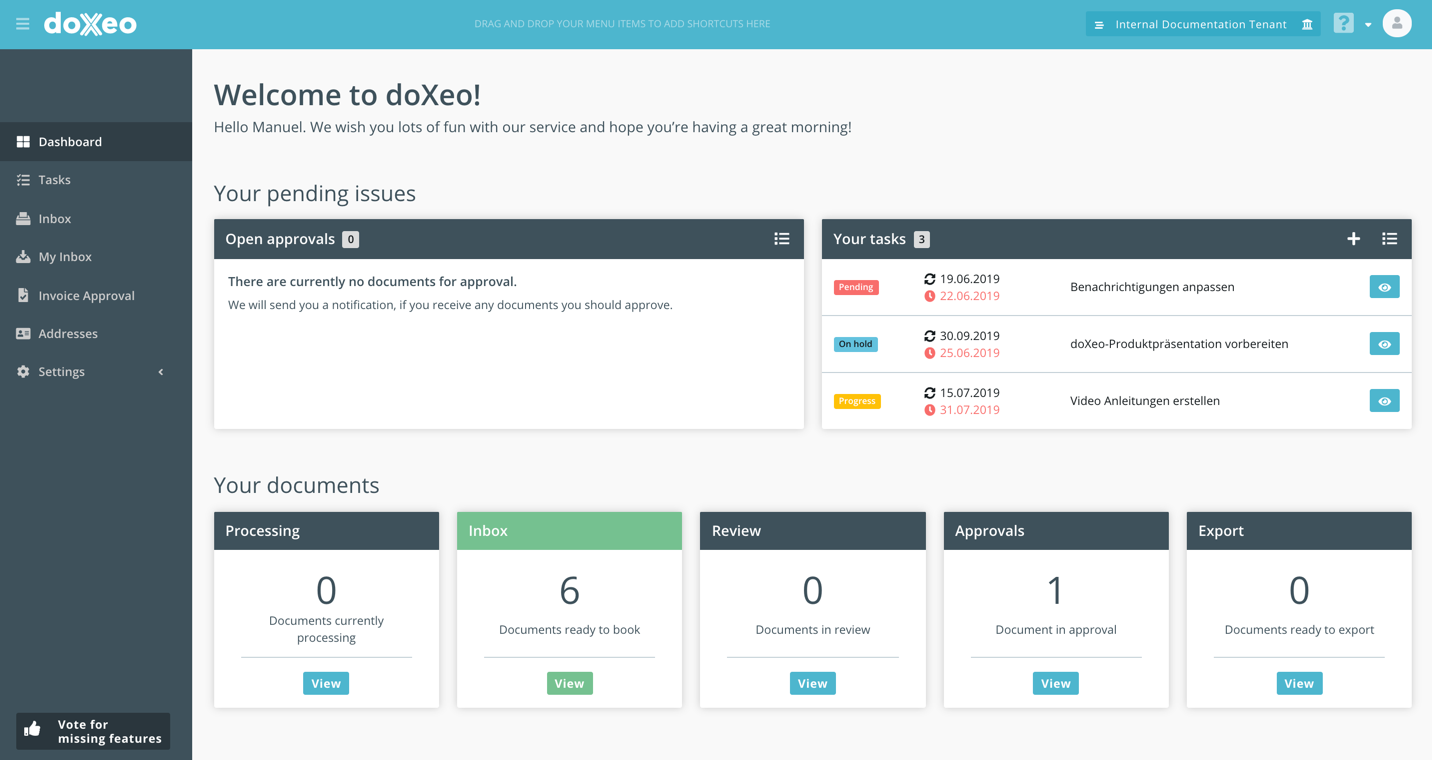Image resolution: width=1432 pixels, height=760 pixels.
Task: Click the Export card header
Action: (x=1299, y=531)
